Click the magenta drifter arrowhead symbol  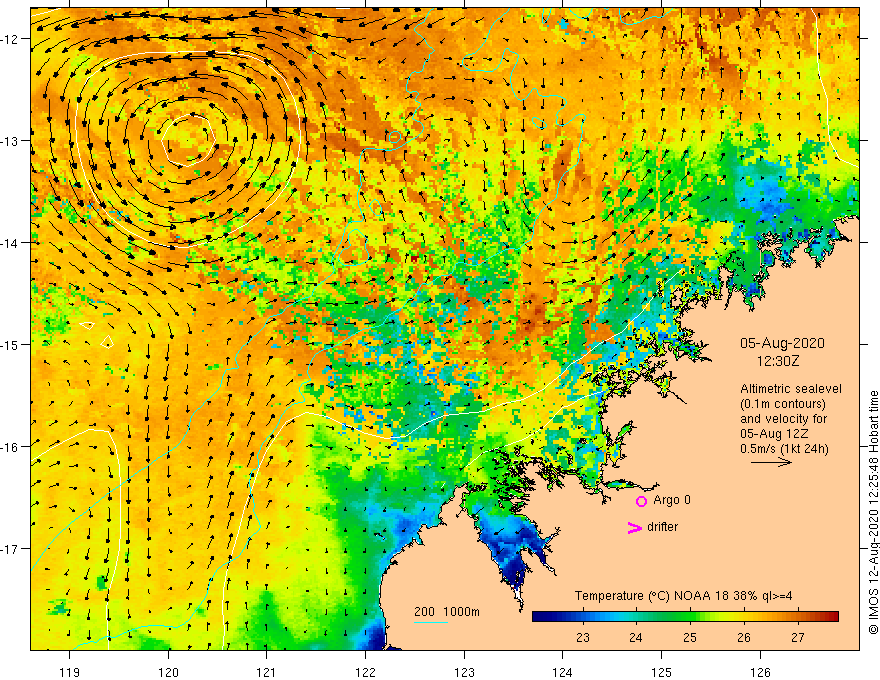coord(634,527)
